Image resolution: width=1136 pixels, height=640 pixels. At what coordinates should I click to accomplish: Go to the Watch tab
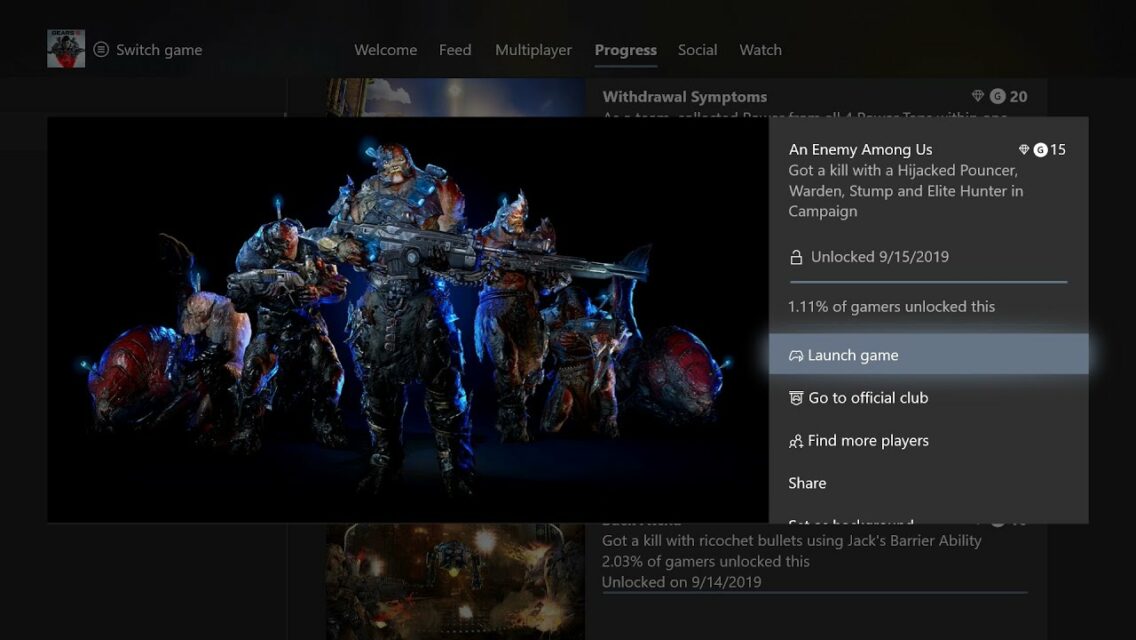tap(760, 50)
